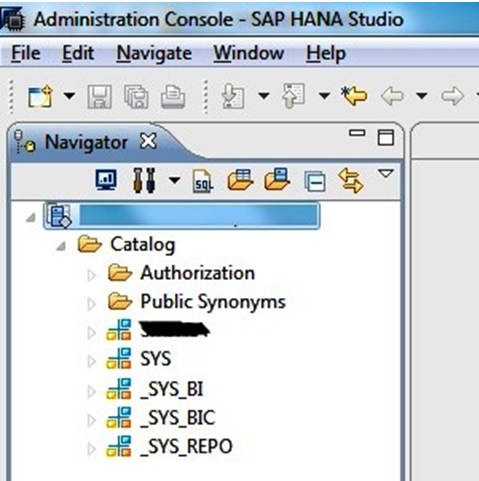479x481 pixels.
Task: Toggle Link with Editor arrows icon
Action: 351,180
